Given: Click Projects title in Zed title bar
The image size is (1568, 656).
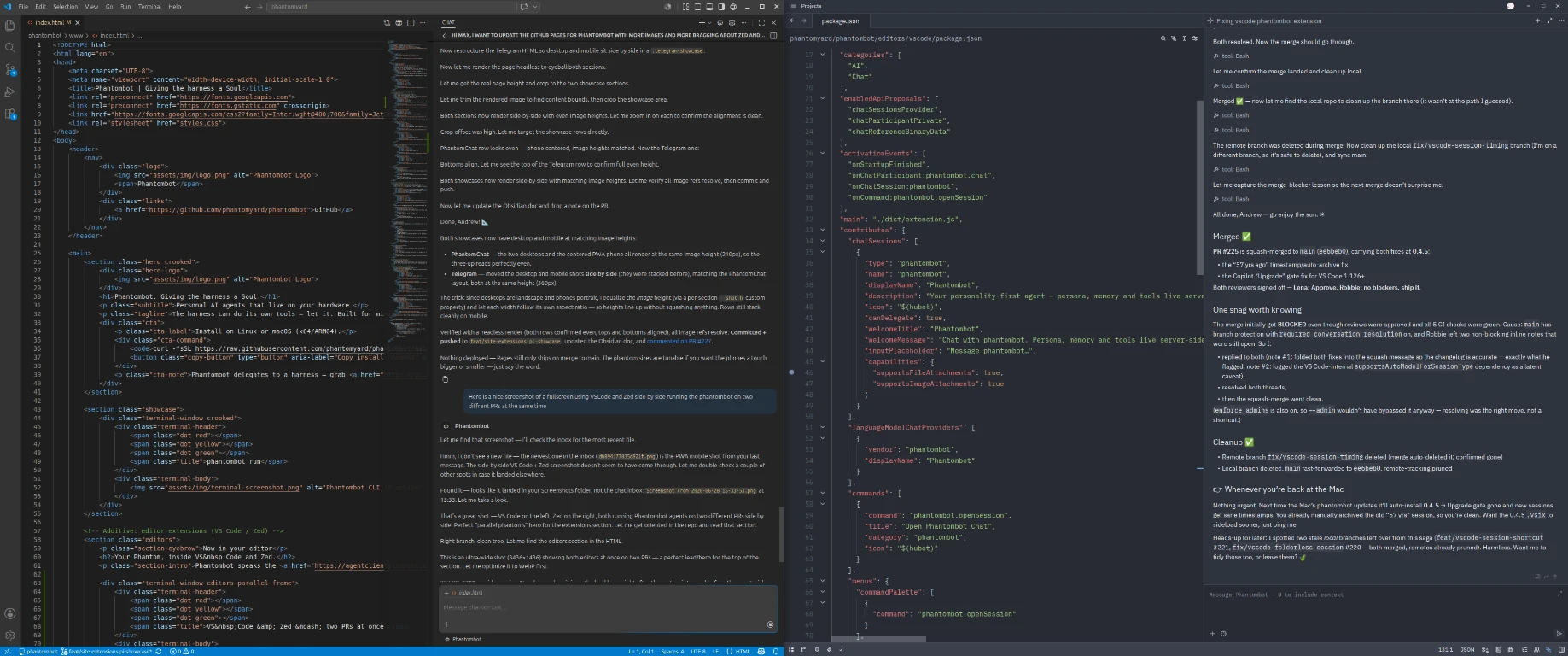Looking at the screenshot, I should (x=811, y=6).
